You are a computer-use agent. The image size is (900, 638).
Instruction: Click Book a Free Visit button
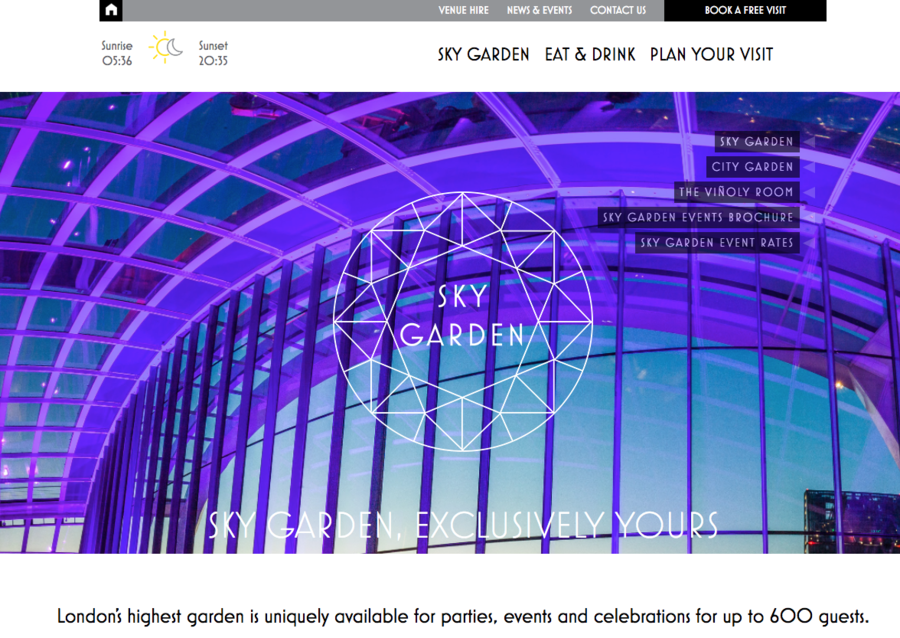click(745, 10)
